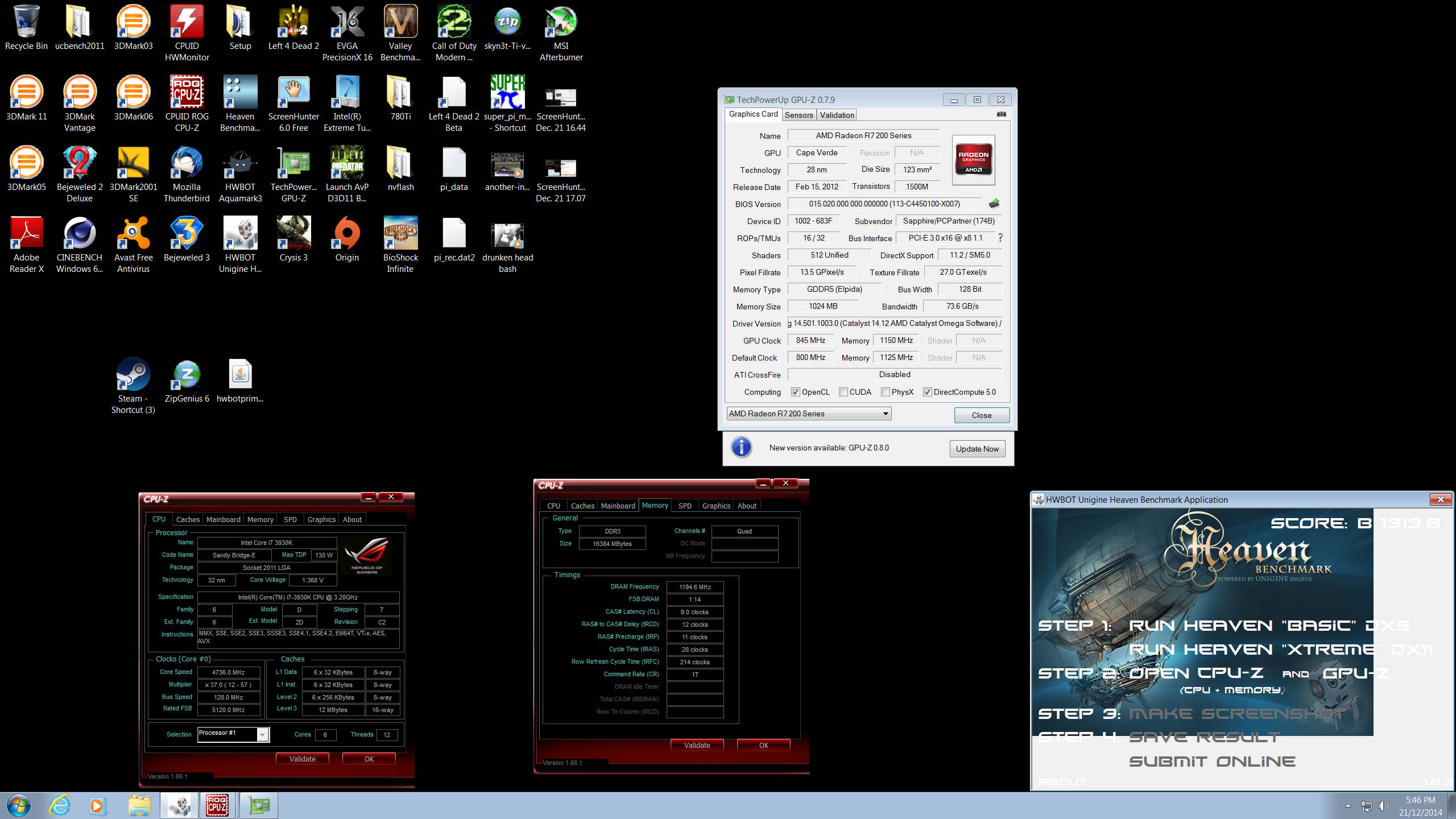The width and height of the screenshot is (1456, 819).
Task: Click Validate in left CPU-Z window
Action: click(x=302, y=759)
